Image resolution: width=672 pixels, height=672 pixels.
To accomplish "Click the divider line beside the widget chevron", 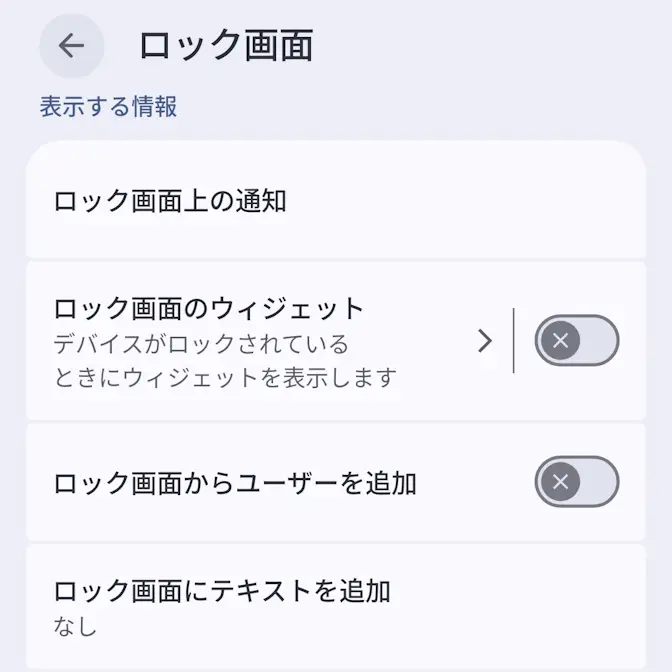I will 513,341.
